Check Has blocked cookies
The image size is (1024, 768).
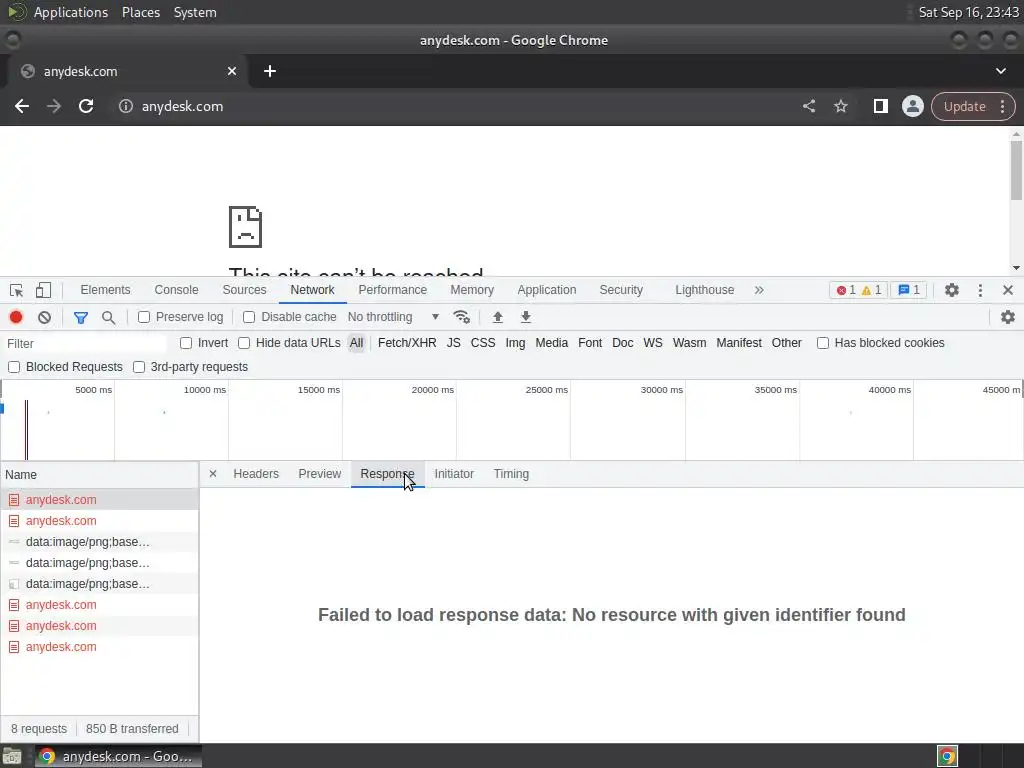(823, 344)
